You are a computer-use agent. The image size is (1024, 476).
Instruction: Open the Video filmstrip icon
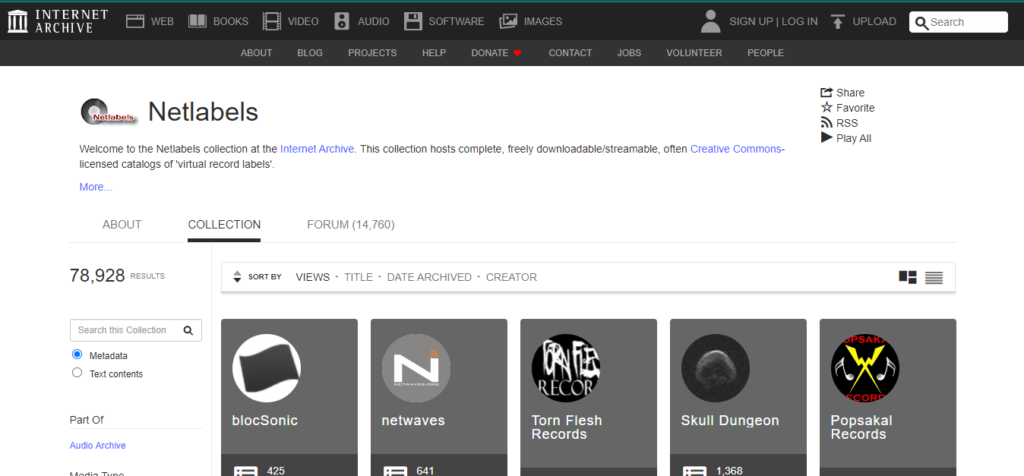pyautogui.click(x=272, y=22)
